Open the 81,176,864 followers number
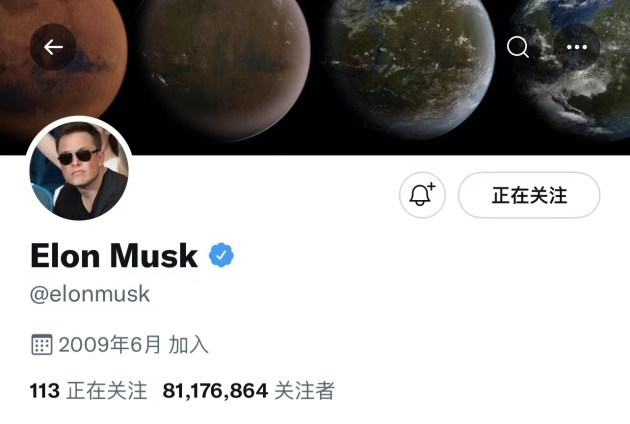This screenshot has width=630, height=424. 215,391
